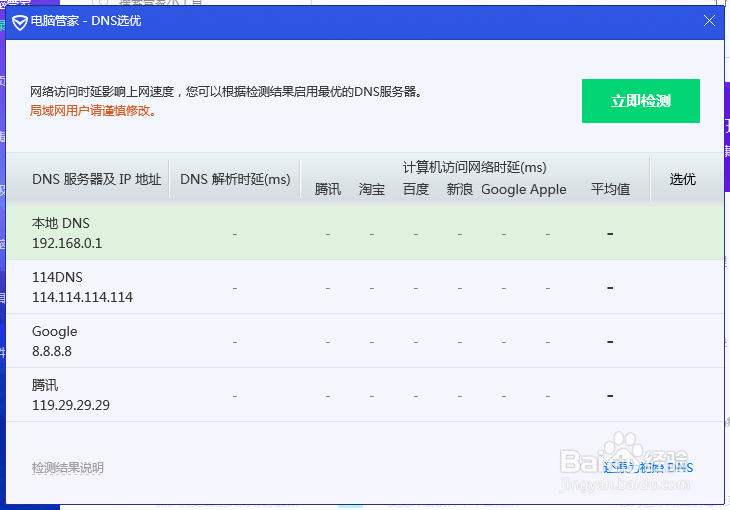Screen dimensions: 730x510
Task: Select the 腾讯 DNS server name in list
Action: click(x=45, y=385)
